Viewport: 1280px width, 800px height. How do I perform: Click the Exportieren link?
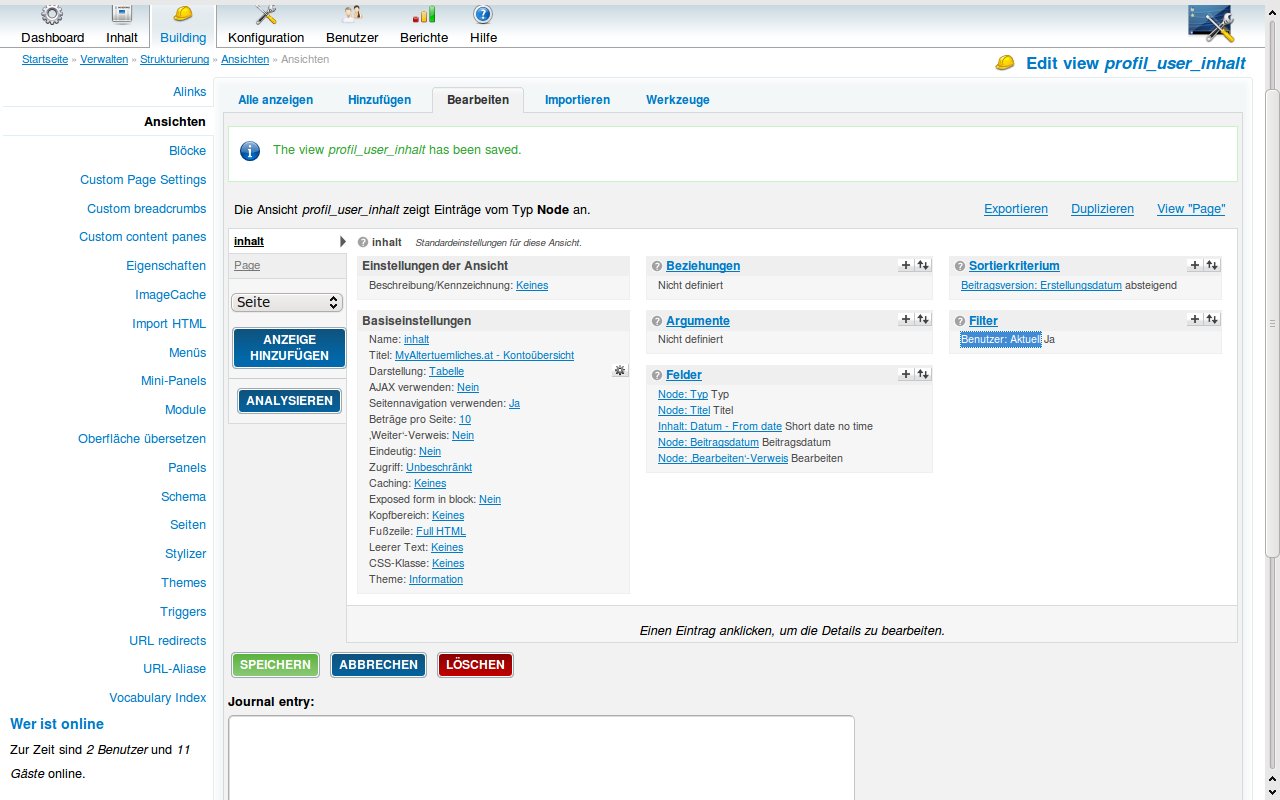point(1015,209)
